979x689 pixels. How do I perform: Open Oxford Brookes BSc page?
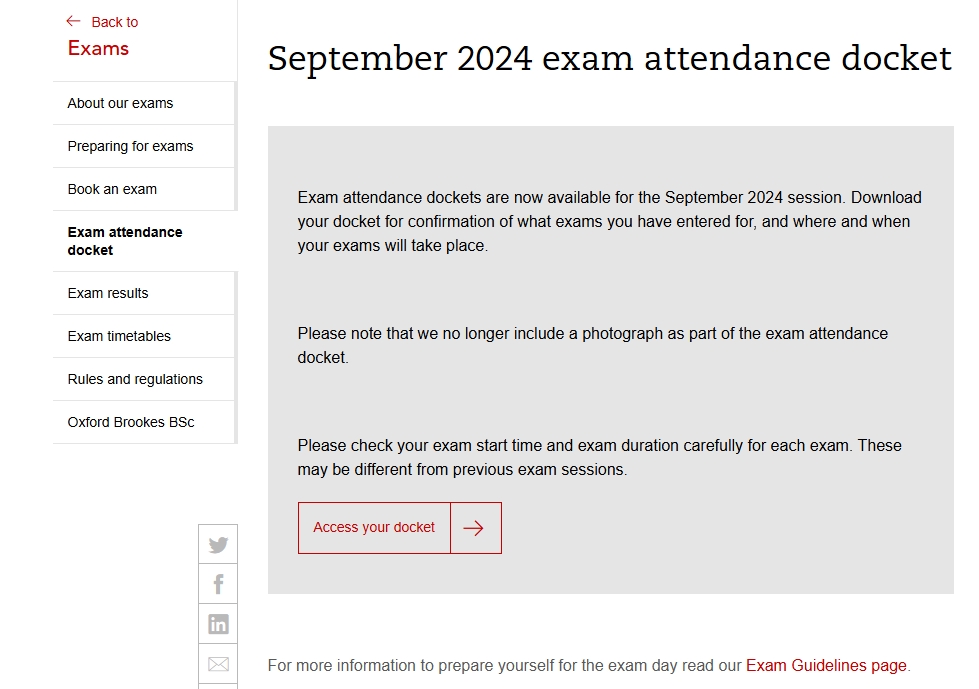point(131,422)
